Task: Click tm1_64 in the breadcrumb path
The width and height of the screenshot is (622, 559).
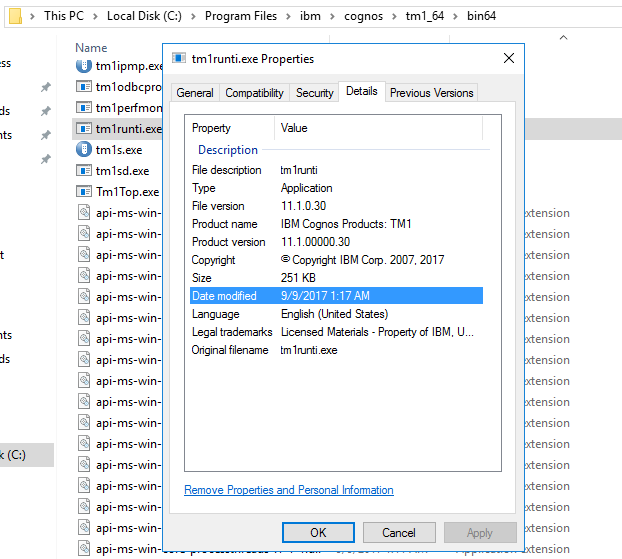Action: pyautogui.click(x=424, y=16)
